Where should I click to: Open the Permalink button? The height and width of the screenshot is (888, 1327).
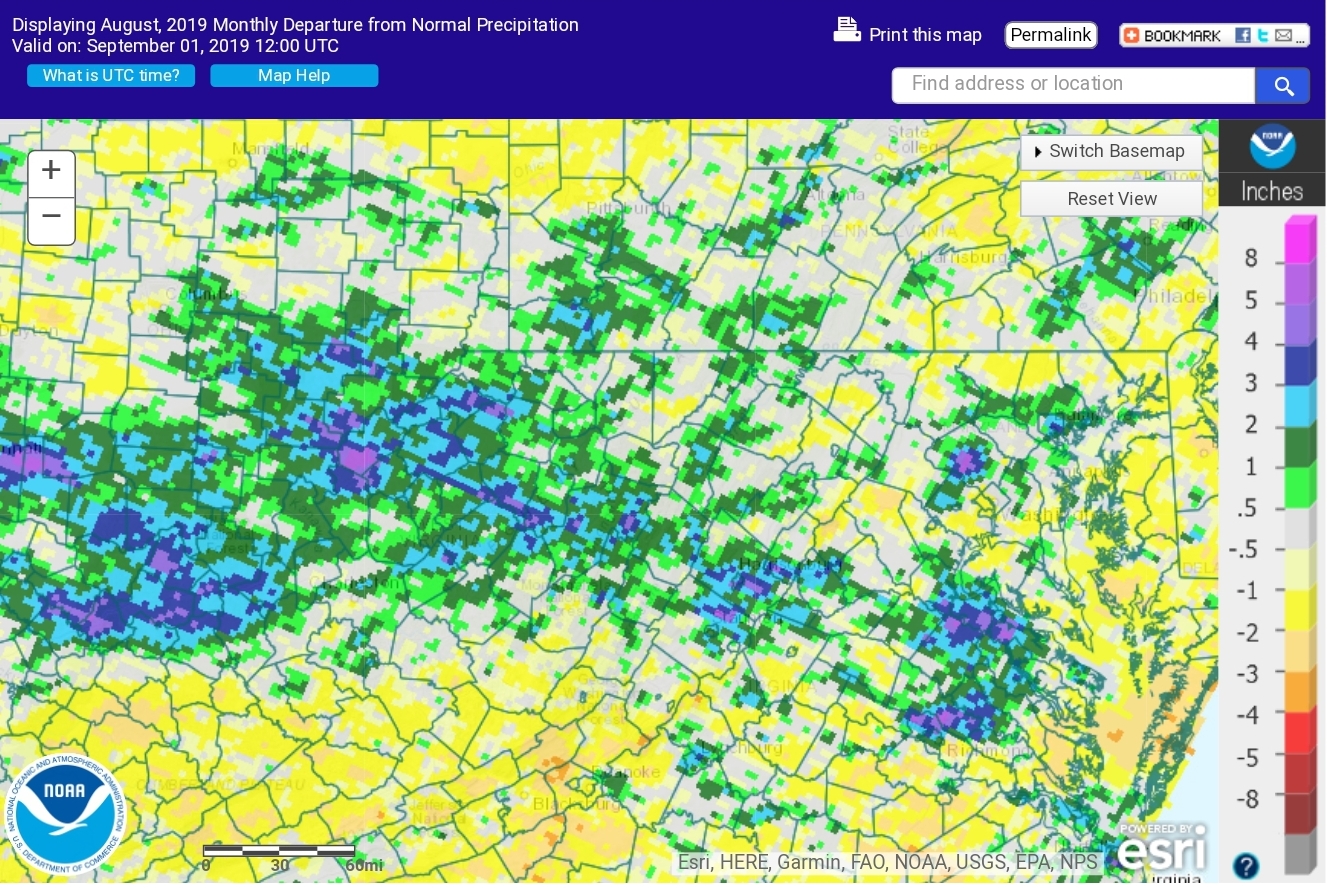coord(1050,35)
